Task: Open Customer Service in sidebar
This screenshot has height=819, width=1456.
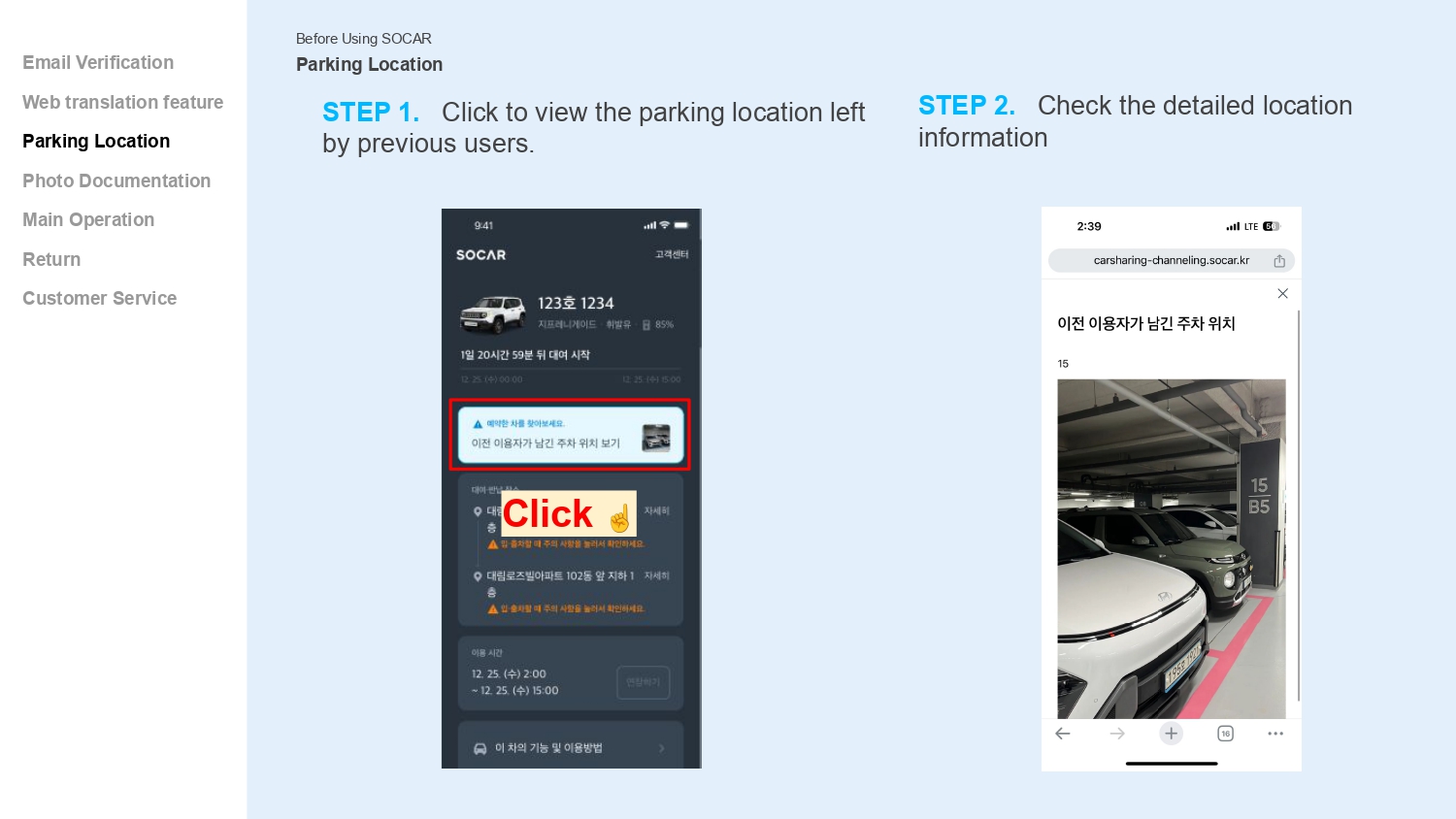Action: (99, 298)
